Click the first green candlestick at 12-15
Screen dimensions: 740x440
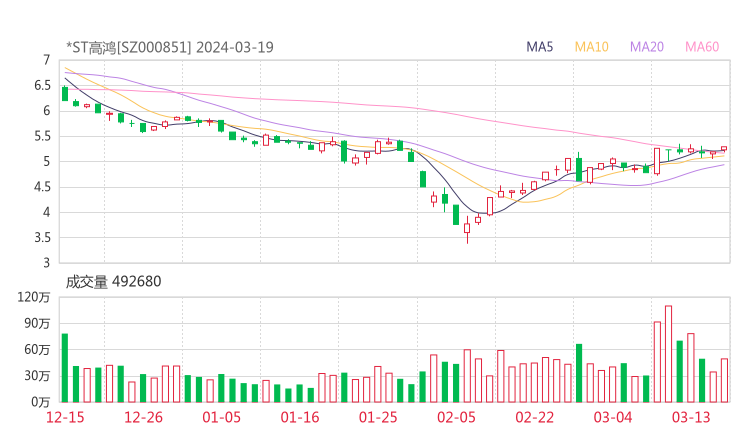(x=65, y=93)
